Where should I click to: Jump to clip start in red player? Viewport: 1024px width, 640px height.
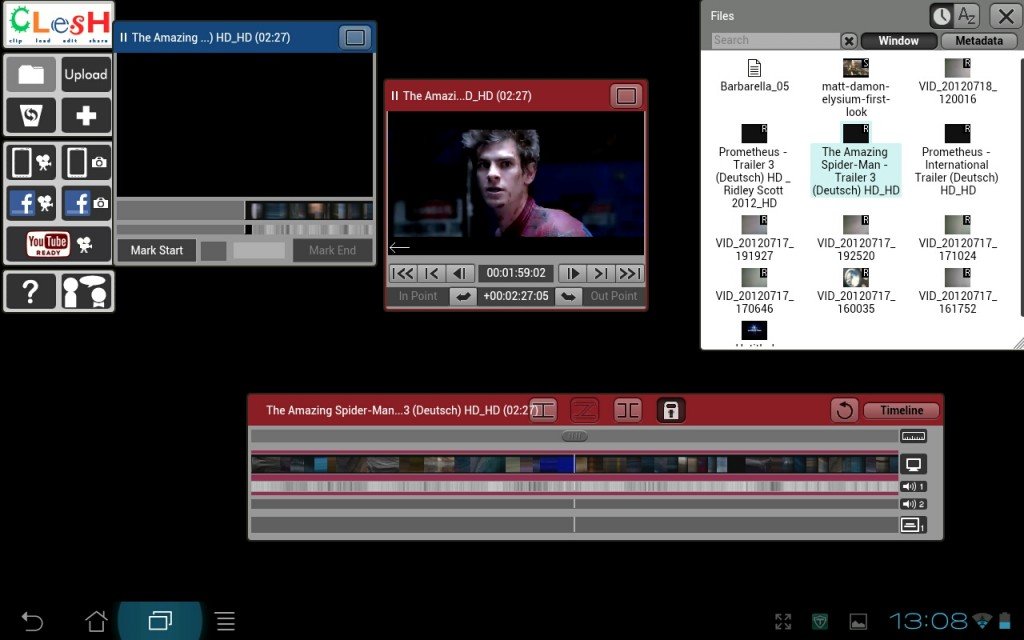(x=402, y=273)
